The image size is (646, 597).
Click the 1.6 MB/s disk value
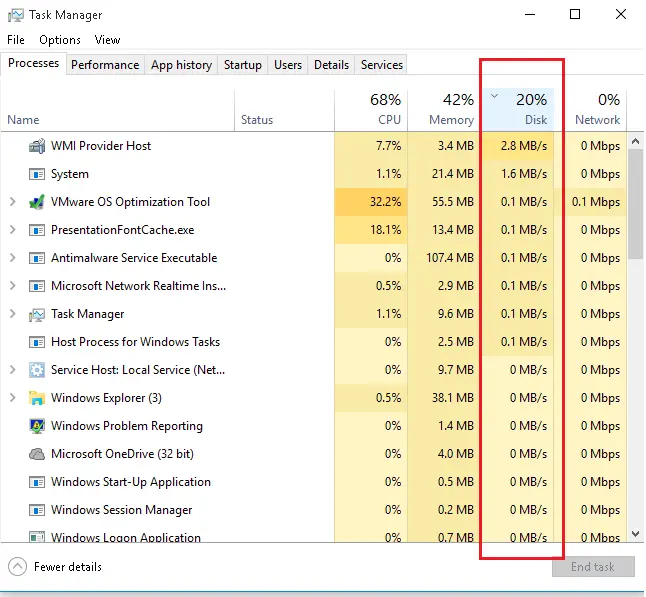(524, 174)
